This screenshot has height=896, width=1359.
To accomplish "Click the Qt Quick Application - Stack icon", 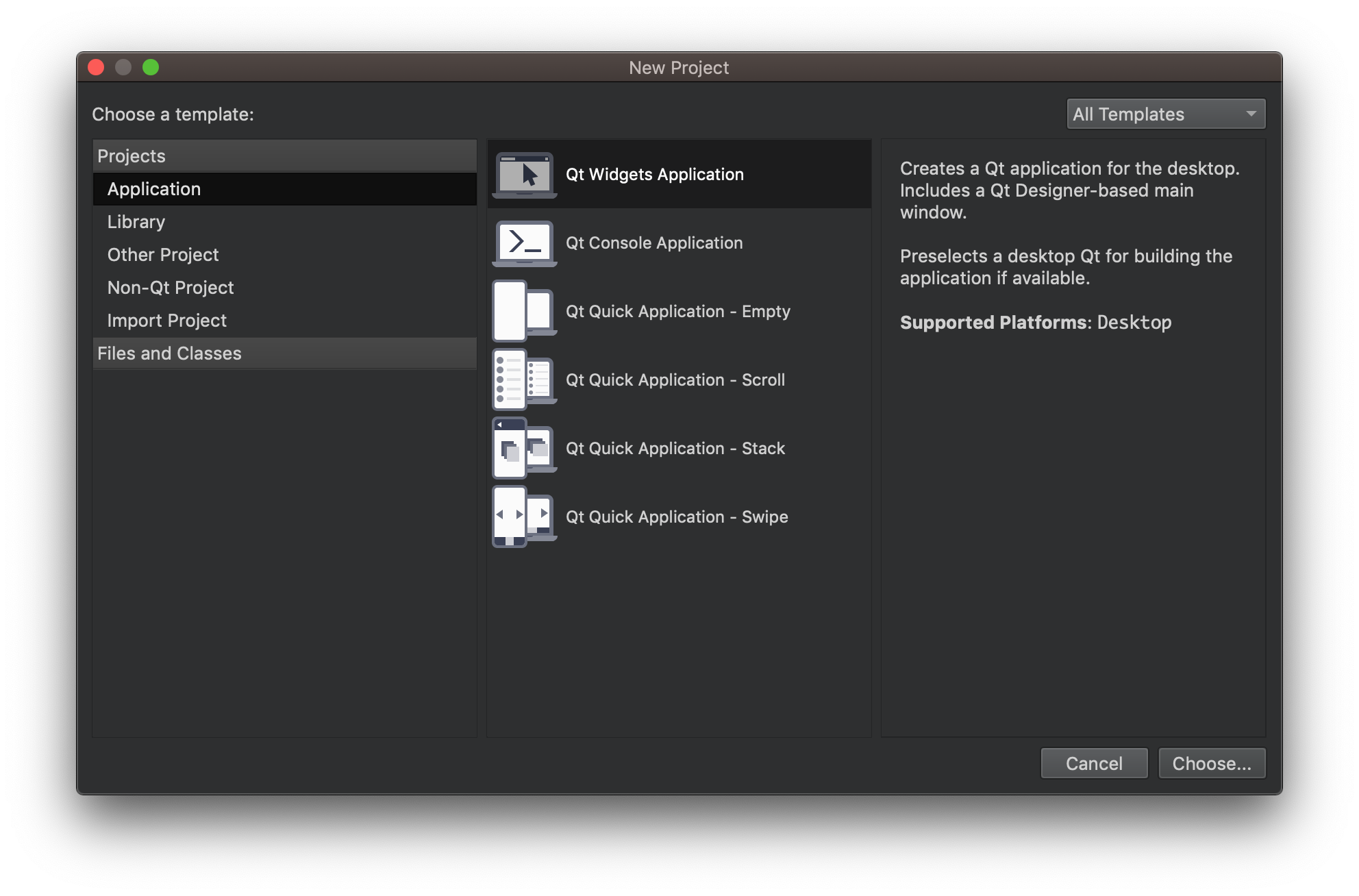I will coord(525,448).
